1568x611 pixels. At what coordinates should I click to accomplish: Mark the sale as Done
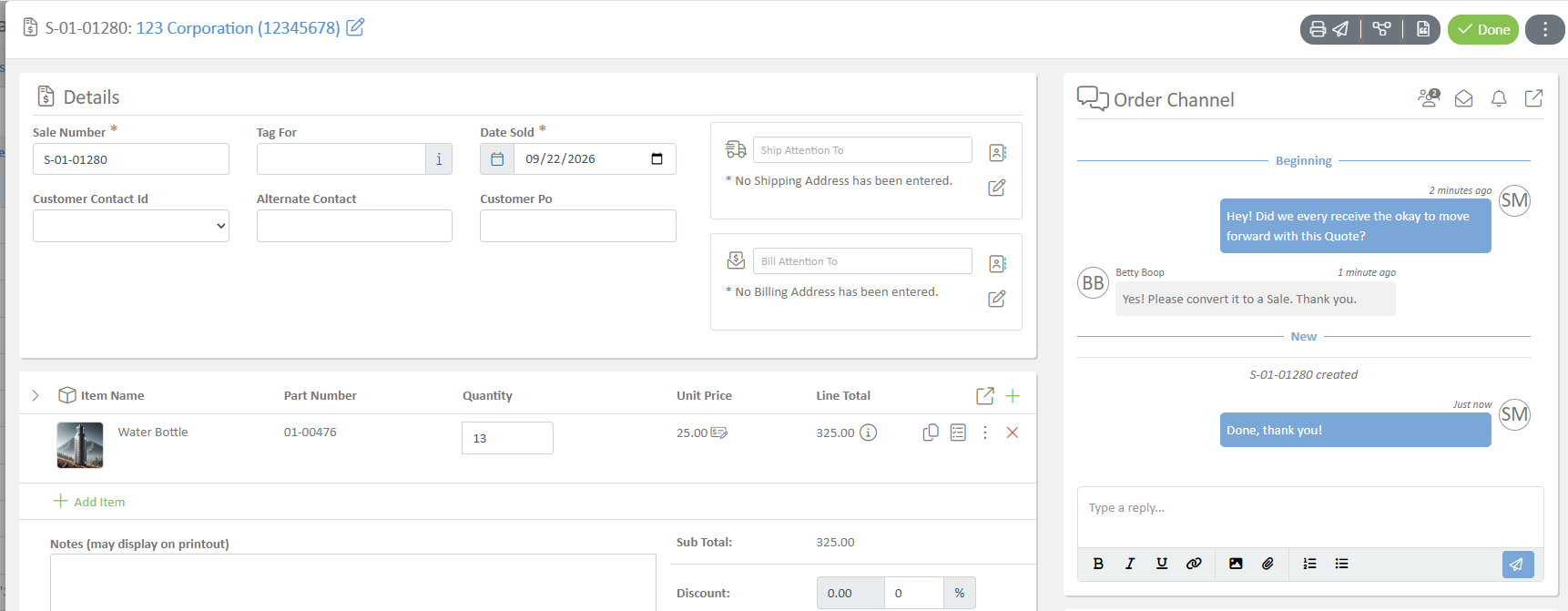tap(1483, 29)
